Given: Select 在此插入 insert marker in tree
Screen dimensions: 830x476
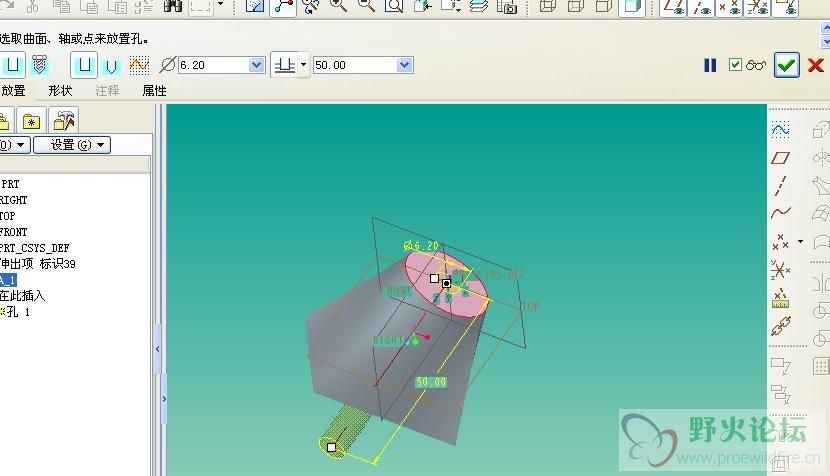Looking at the screenshot, I should pos(22,295).
